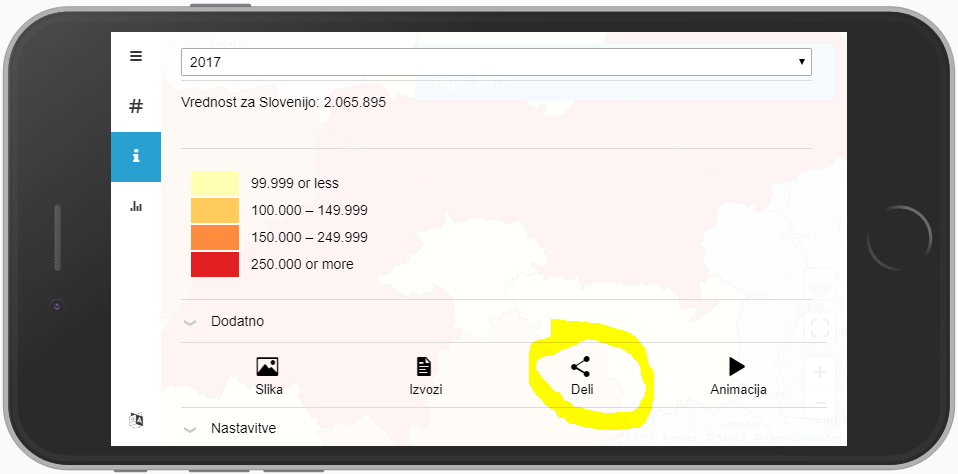Click the Izvozi export document icon
Image resolution: width=958 pixels, height=474 pixels.
point(424,366)
